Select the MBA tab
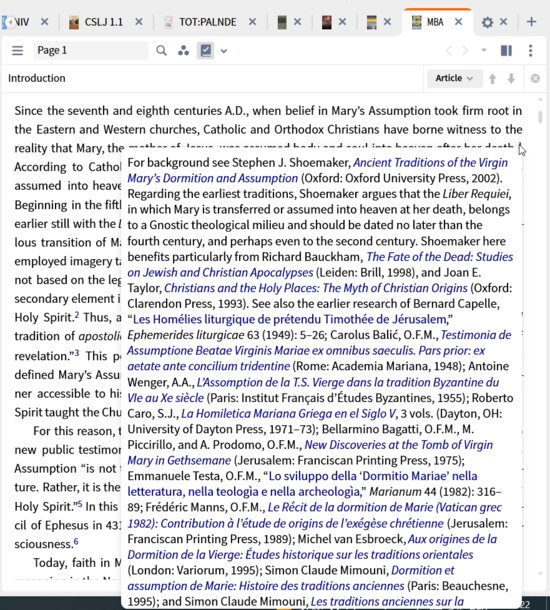 point(428,22)
